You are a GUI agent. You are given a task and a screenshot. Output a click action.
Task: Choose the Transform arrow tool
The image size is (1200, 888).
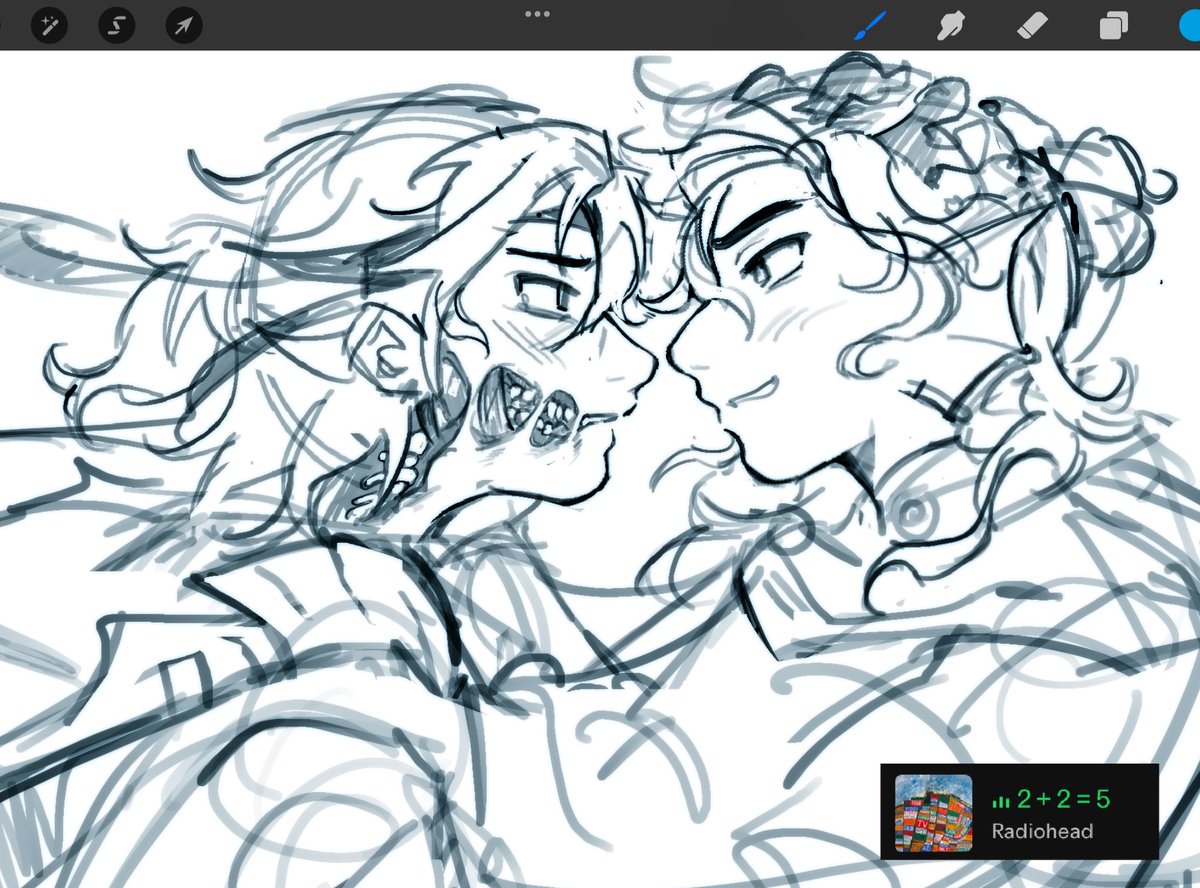(184, 26)
